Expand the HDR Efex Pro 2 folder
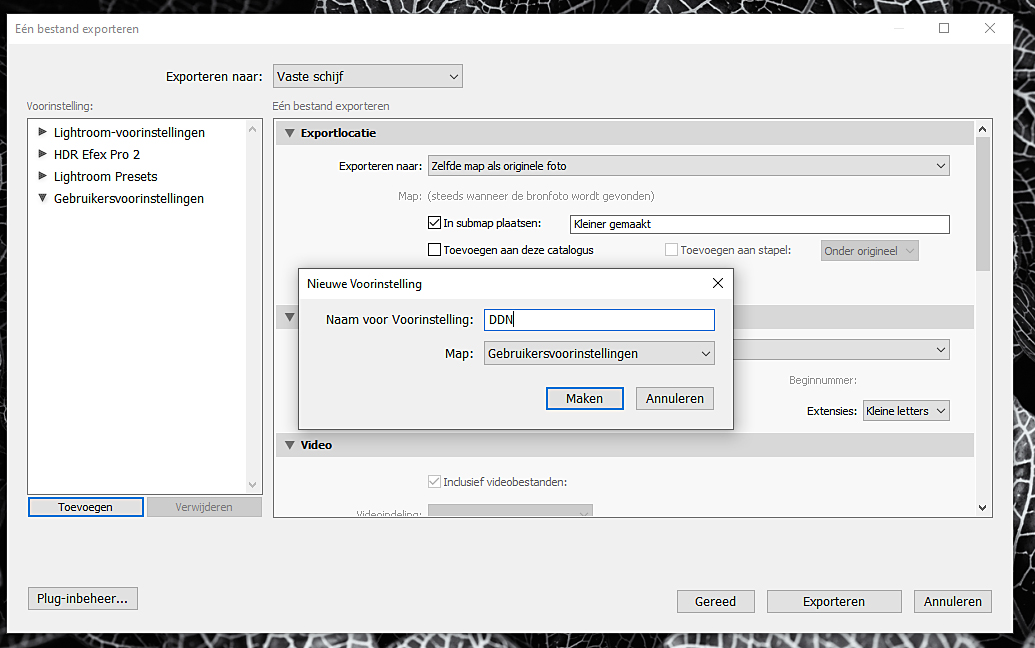The height and width of the screenshot is (648, 1035). pos(42,154)
